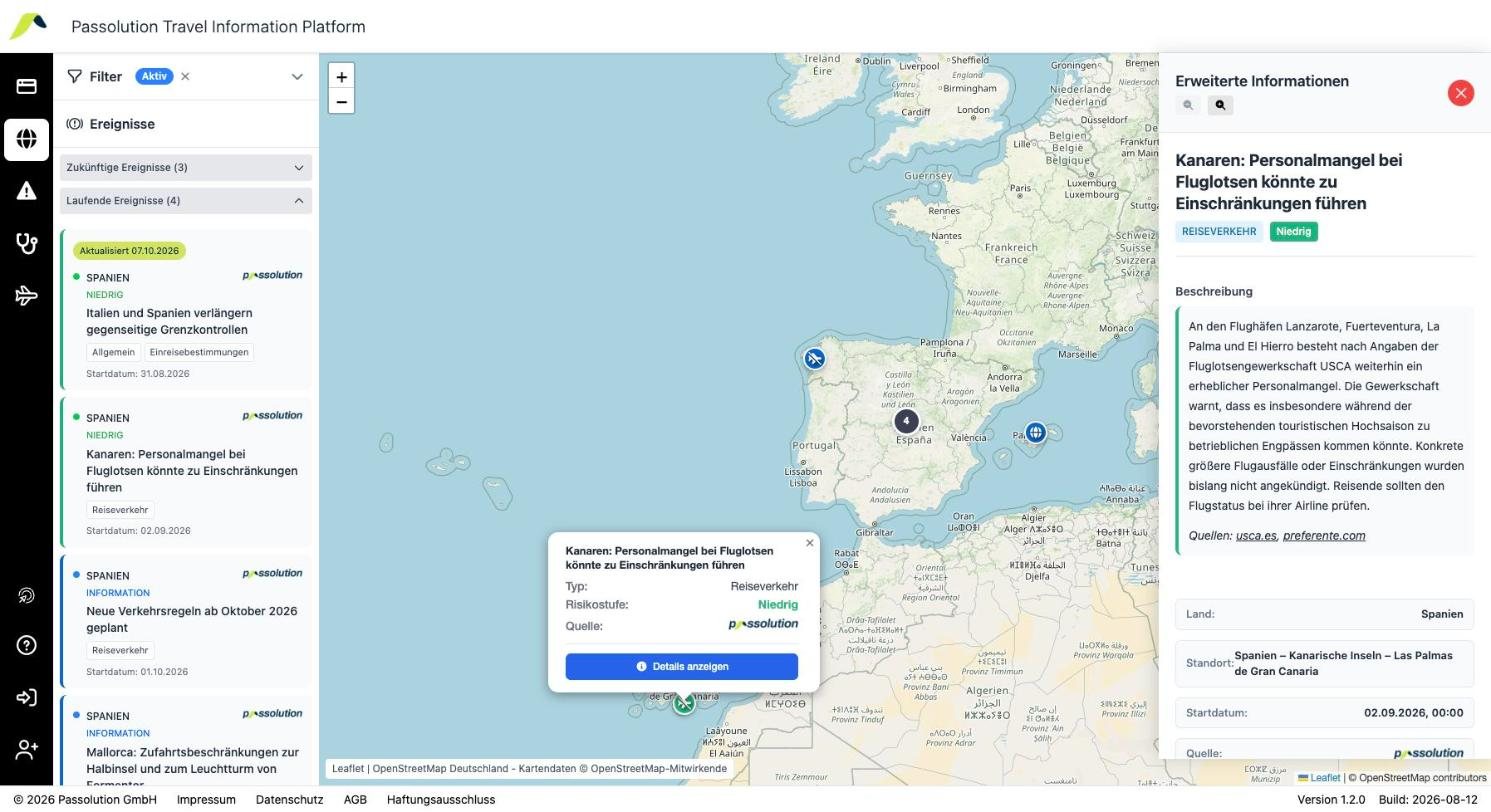Open the preferente.com source link

coord(1324,536)
